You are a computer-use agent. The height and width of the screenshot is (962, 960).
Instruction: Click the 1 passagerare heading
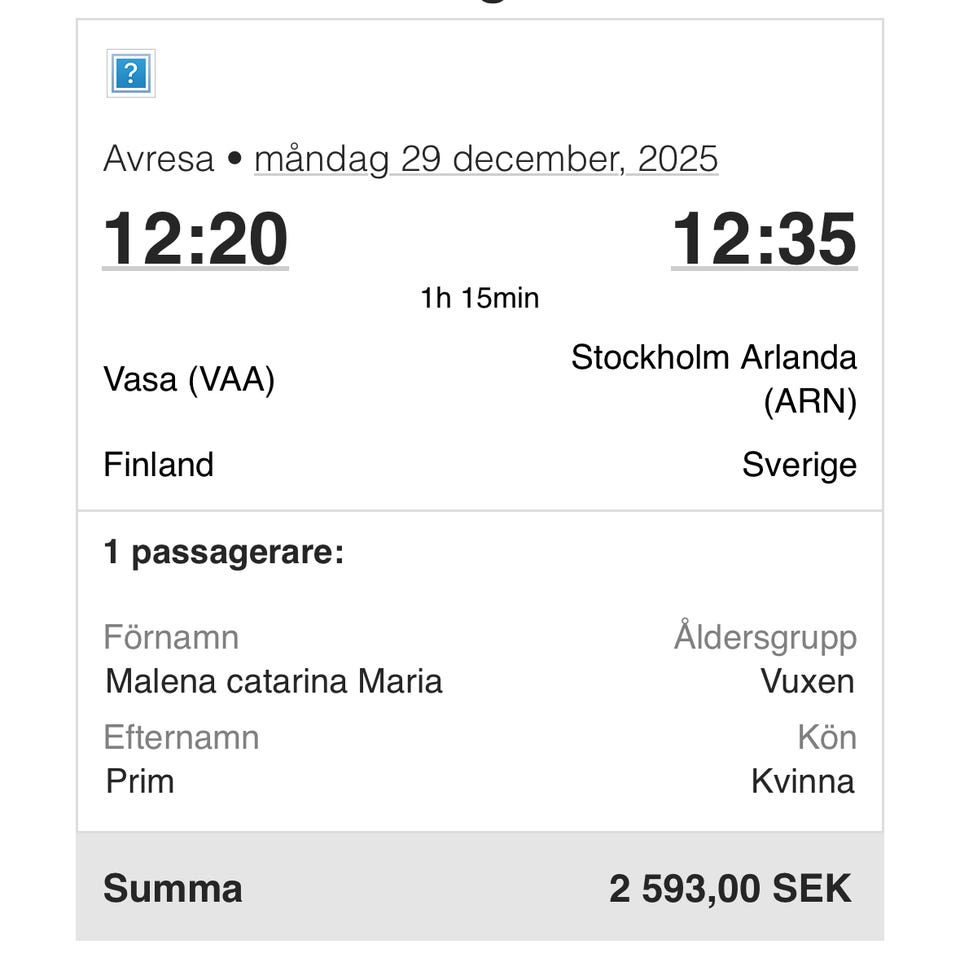tap(223, 552)
